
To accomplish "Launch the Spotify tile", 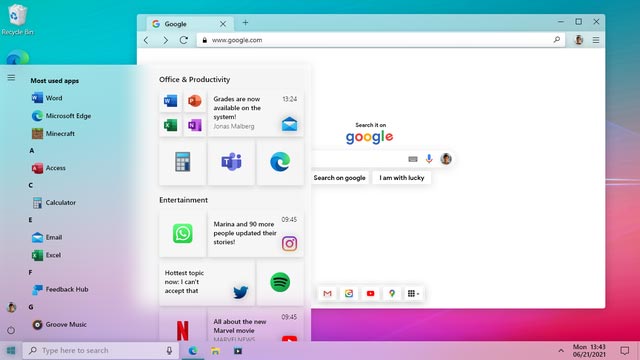I will click(280, 283).
